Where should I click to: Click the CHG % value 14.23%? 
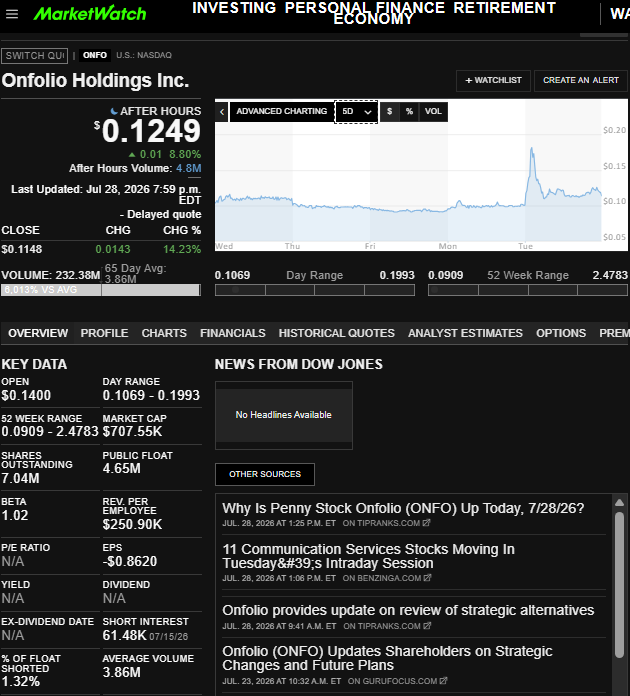click(182, 249)
